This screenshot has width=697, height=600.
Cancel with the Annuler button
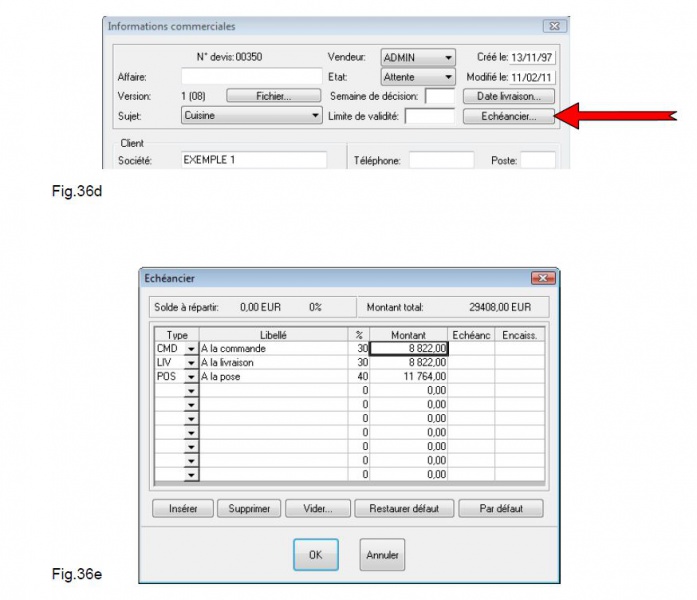click(382, 555)
